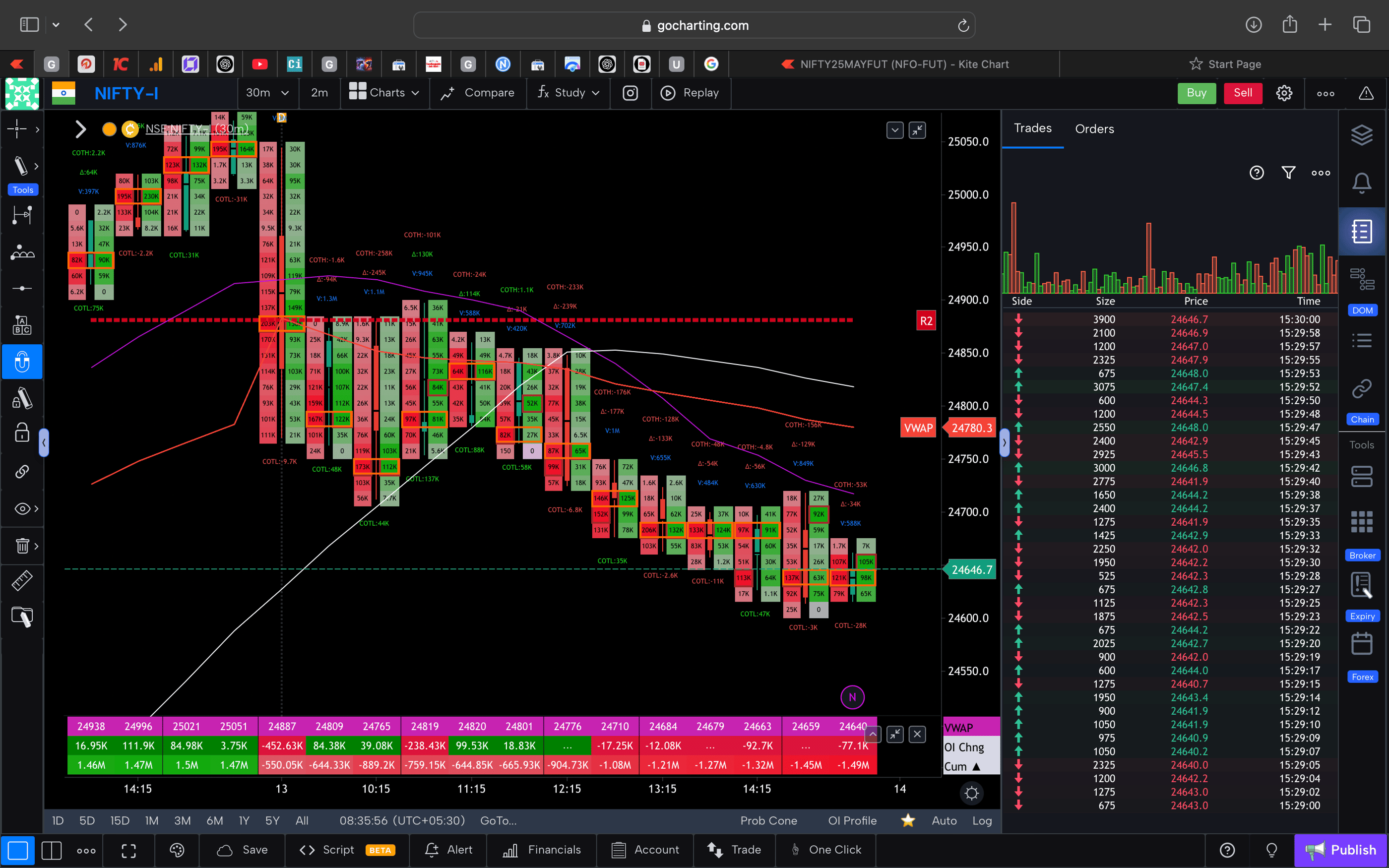This screenshot has height=868, width=1389.
Task: Select the Text annotation tool
Action: point(22,324)
